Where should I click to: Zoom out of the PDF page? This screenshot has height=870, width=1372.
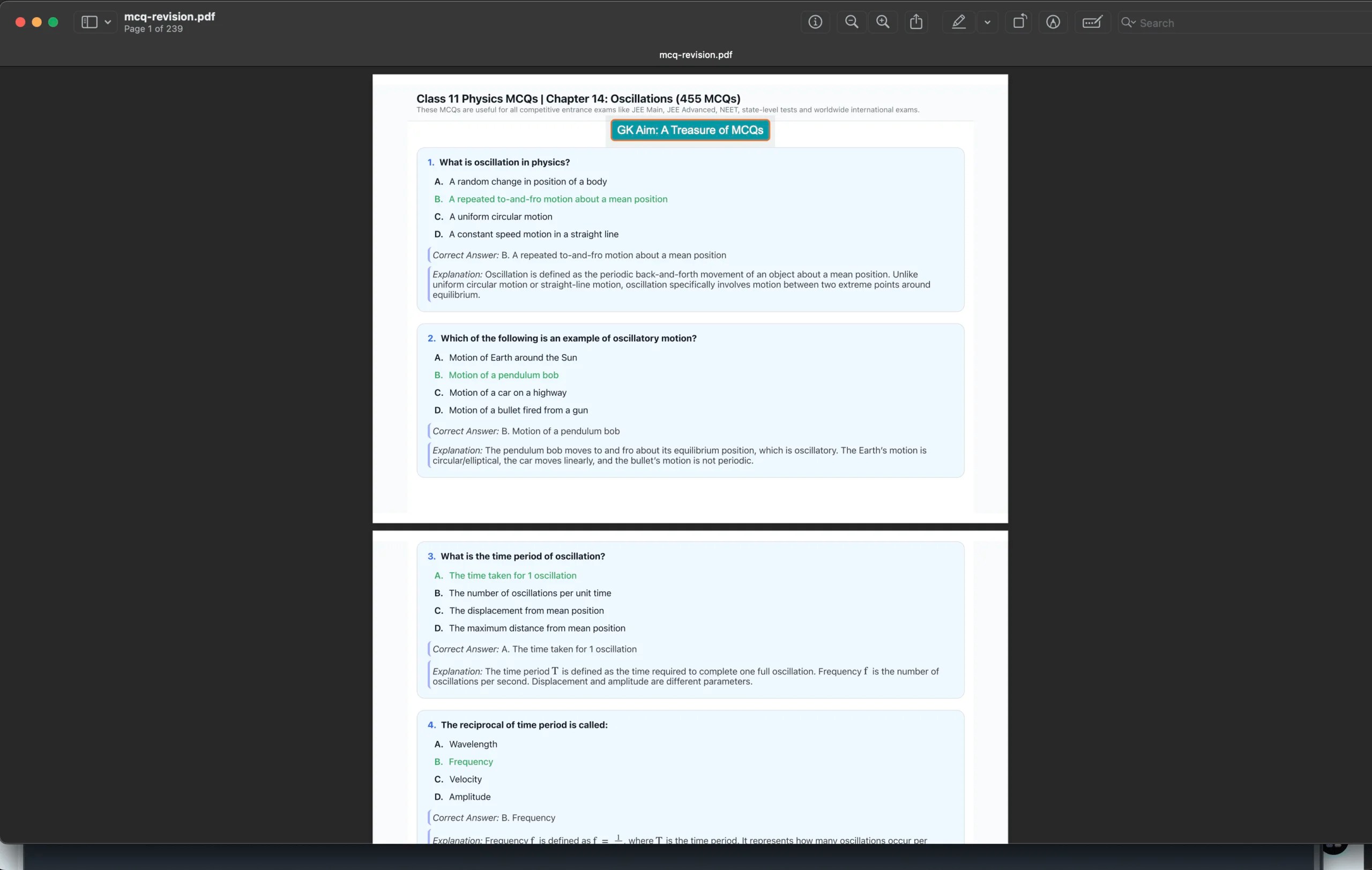tap(851, 22)
